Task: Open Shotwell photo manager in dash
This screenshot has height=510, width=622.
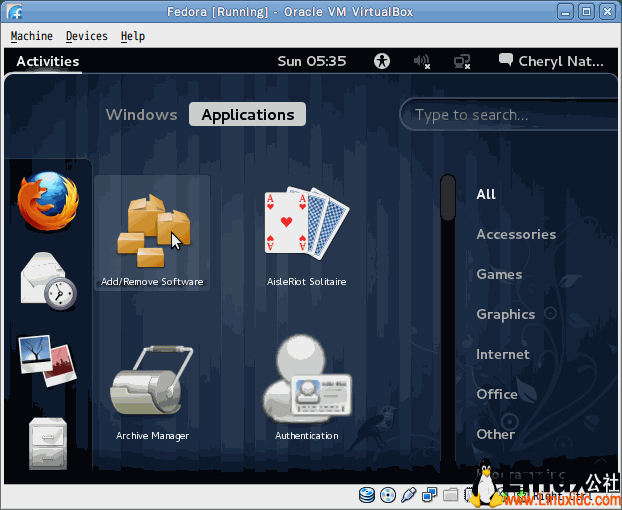Action: tap(47, 361)
